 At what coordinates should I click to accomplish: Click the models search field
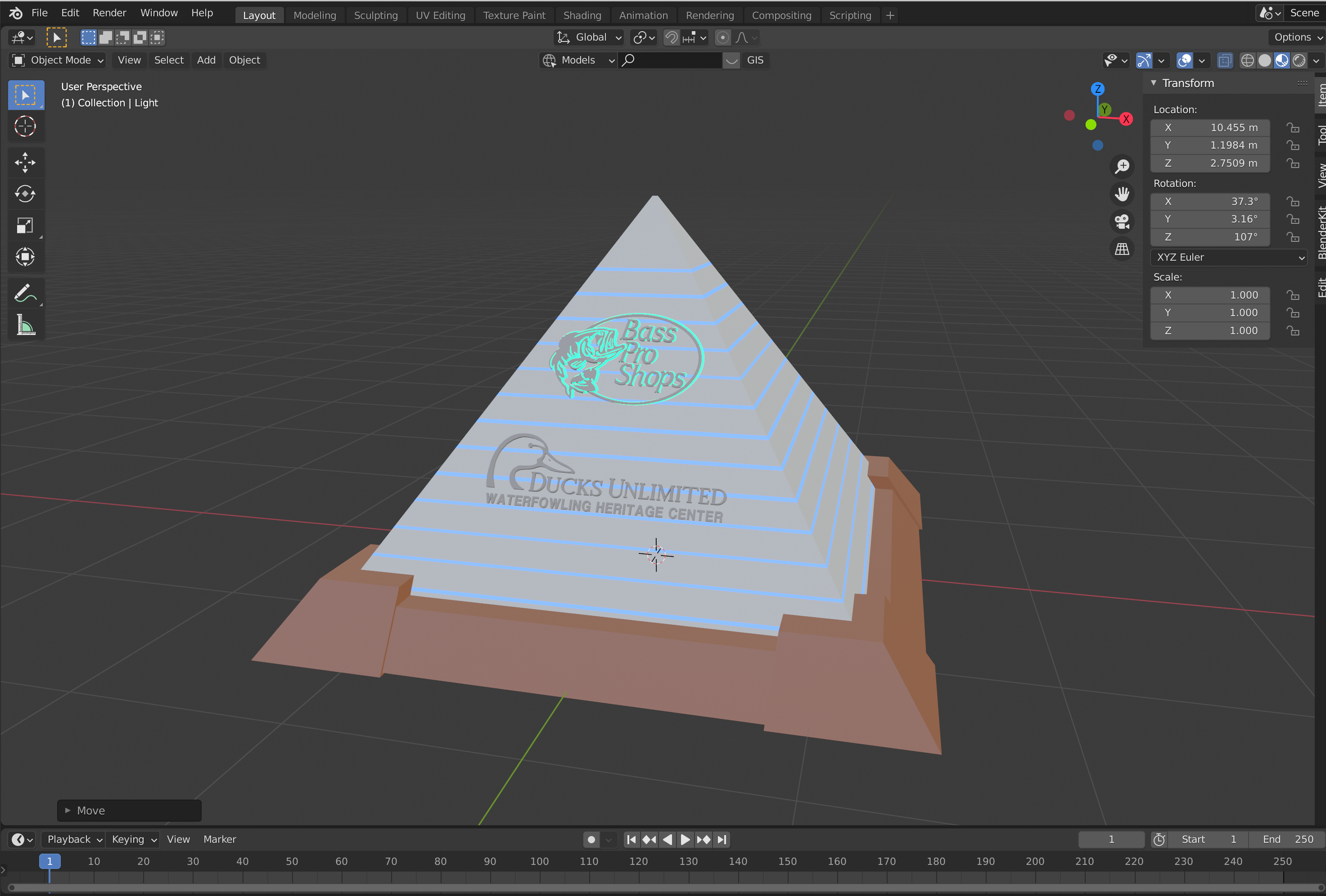click(x=670, y=60)
